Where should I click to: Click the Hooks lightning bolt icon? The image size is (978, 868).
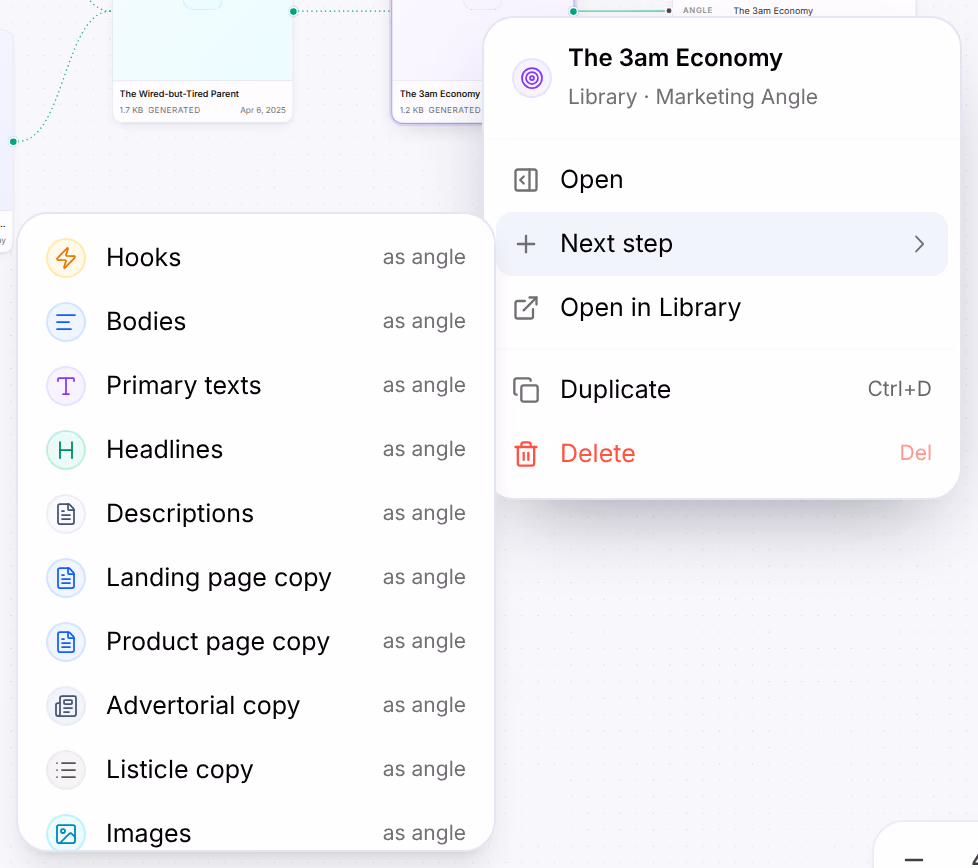[x=65, y=258]
